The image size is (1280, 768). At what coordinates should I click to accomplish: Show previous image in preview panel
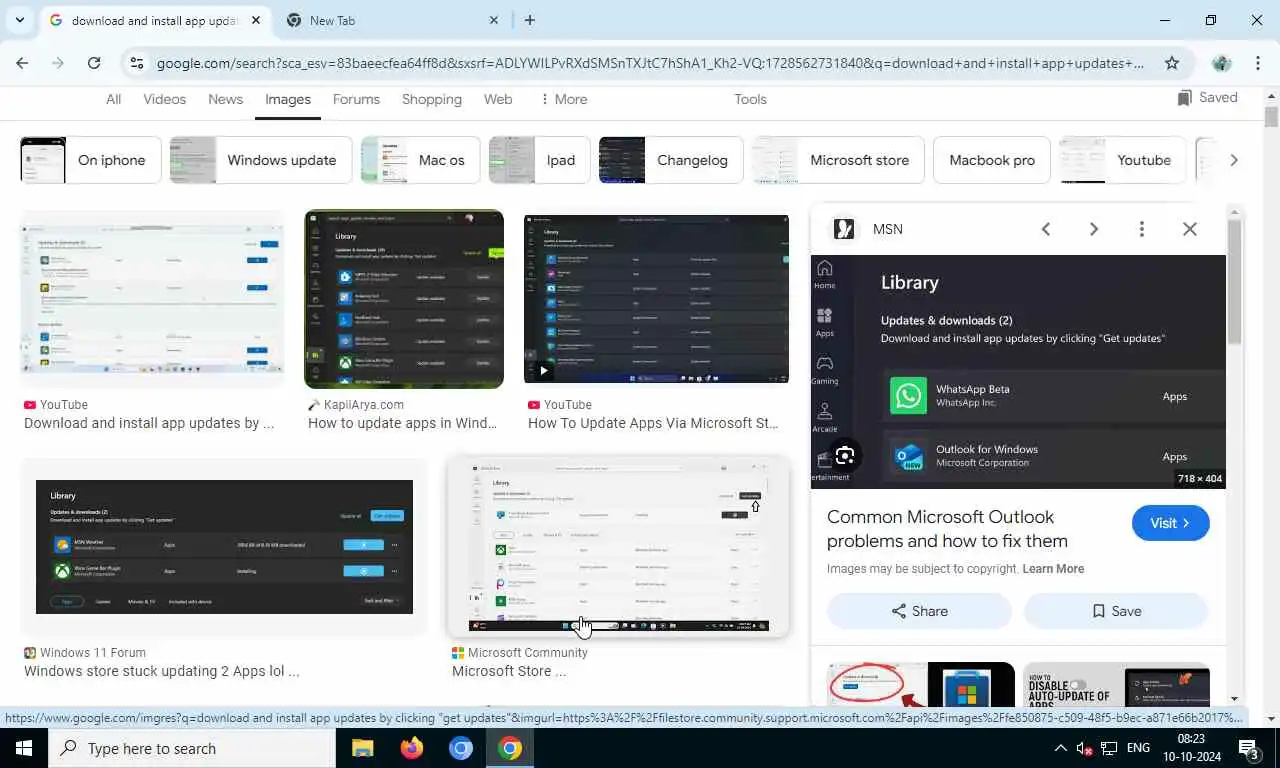pos(1046,229)
